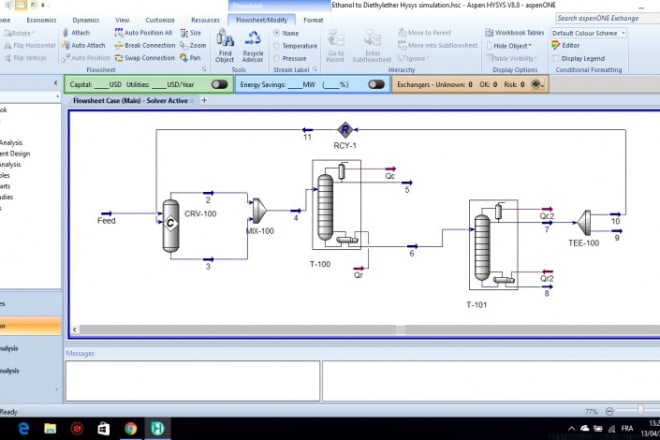660x440 pixels.
Task: Select the Pan tool
Action: [190, 58]
